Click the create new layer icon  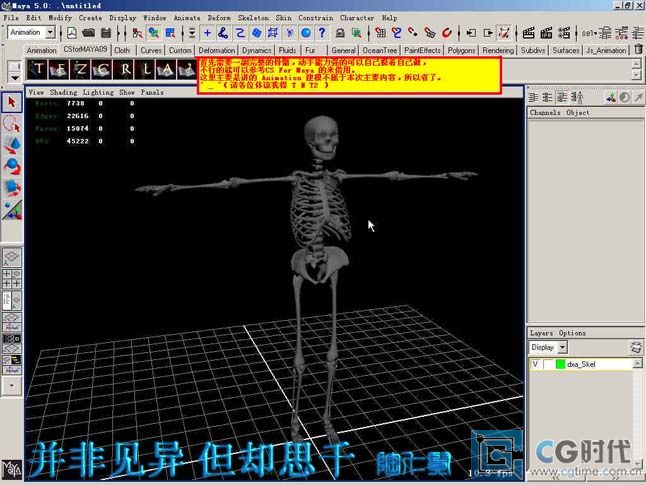click(636, 347)
